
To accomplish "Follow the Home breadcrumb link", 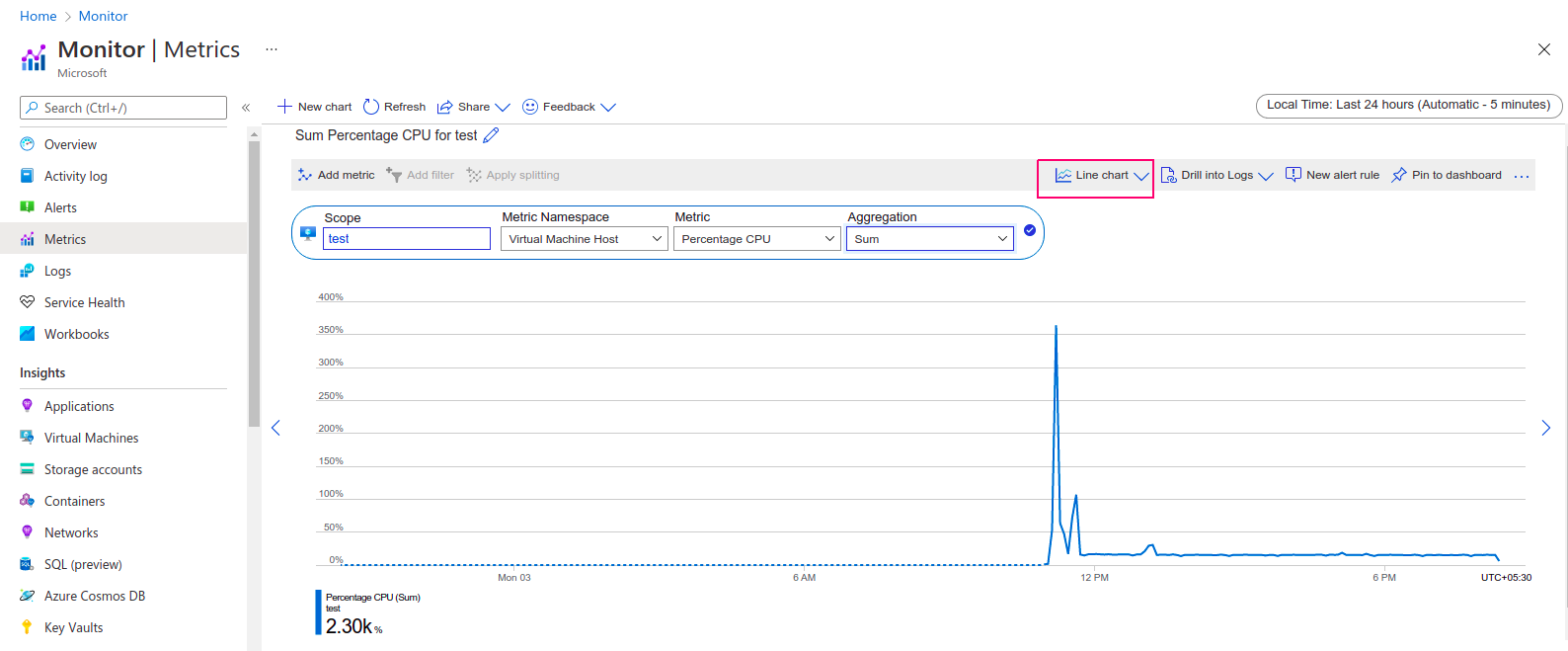I will tap(39, 16).
